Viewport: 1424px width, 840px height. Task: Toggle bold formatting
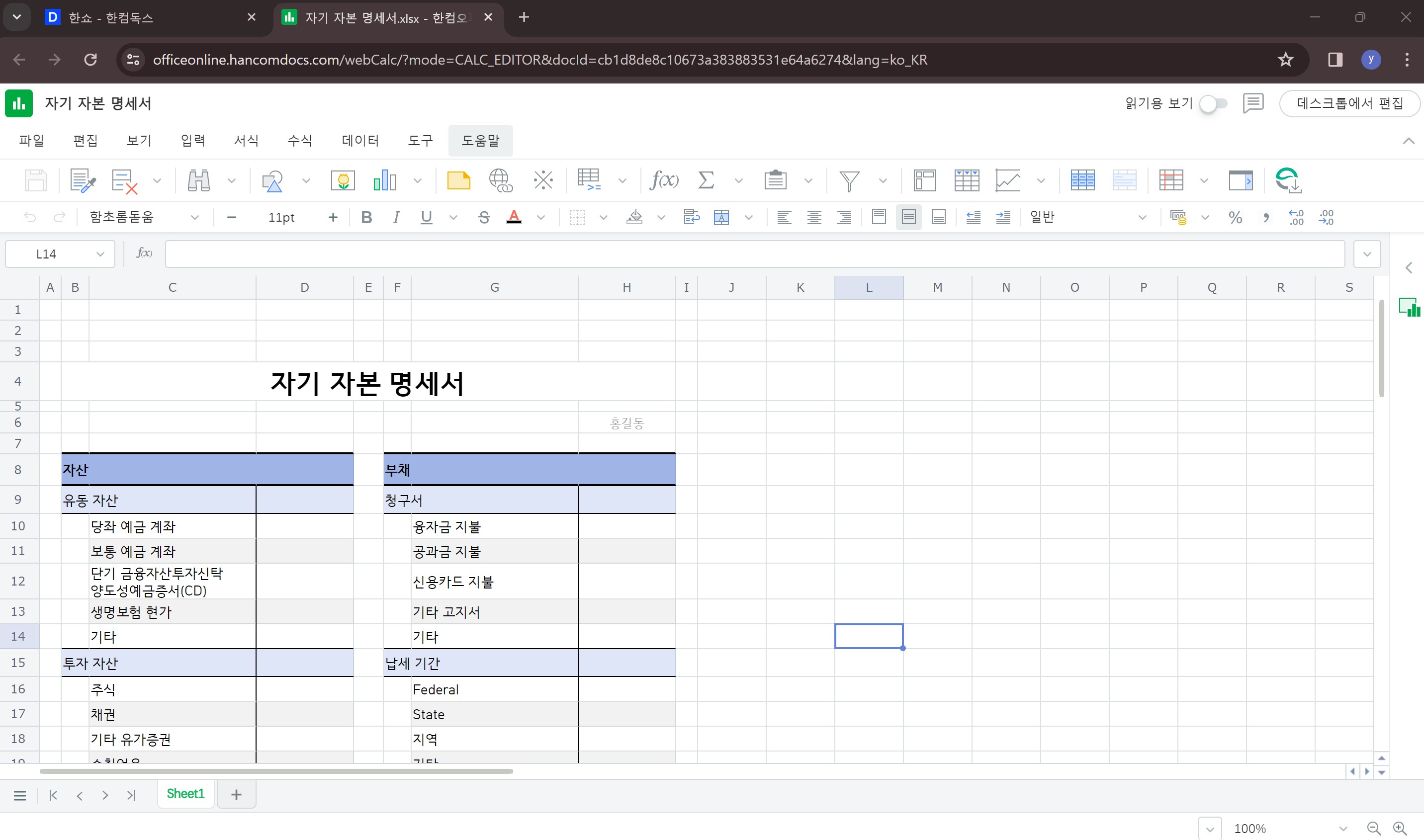tap(366, 217)
